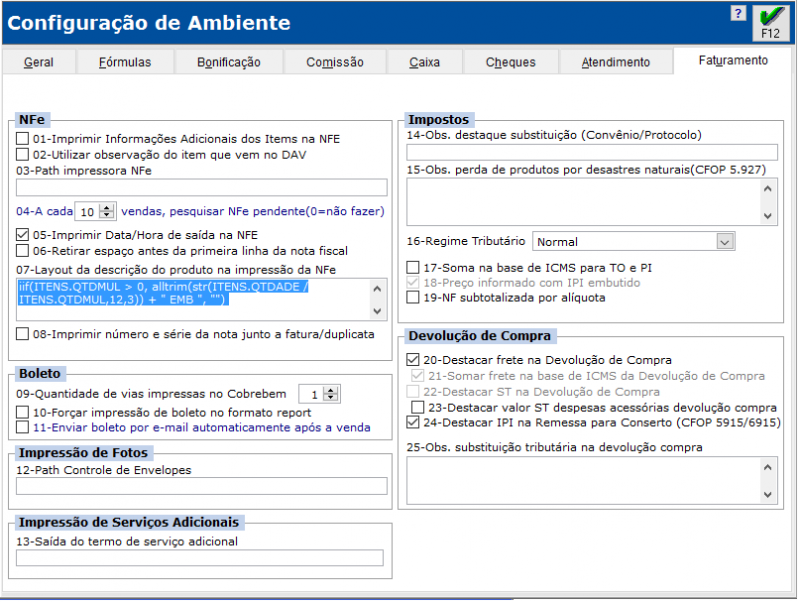Click the question mark help icon
This screenshot has height=602, width=800.
pyautogui.click(x=738, y=14)
